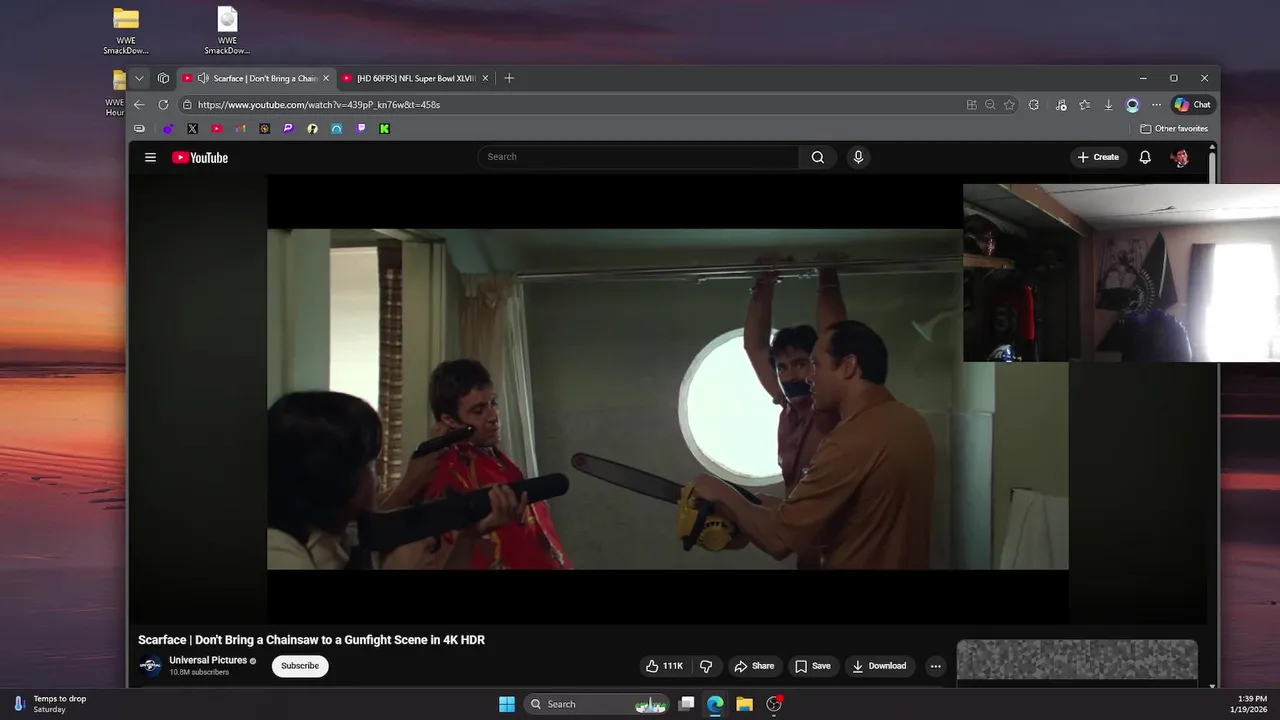Viewport: 1280px width, 720px height.
Task: Open the browser profile avatar
Action: pos(1132,104)
